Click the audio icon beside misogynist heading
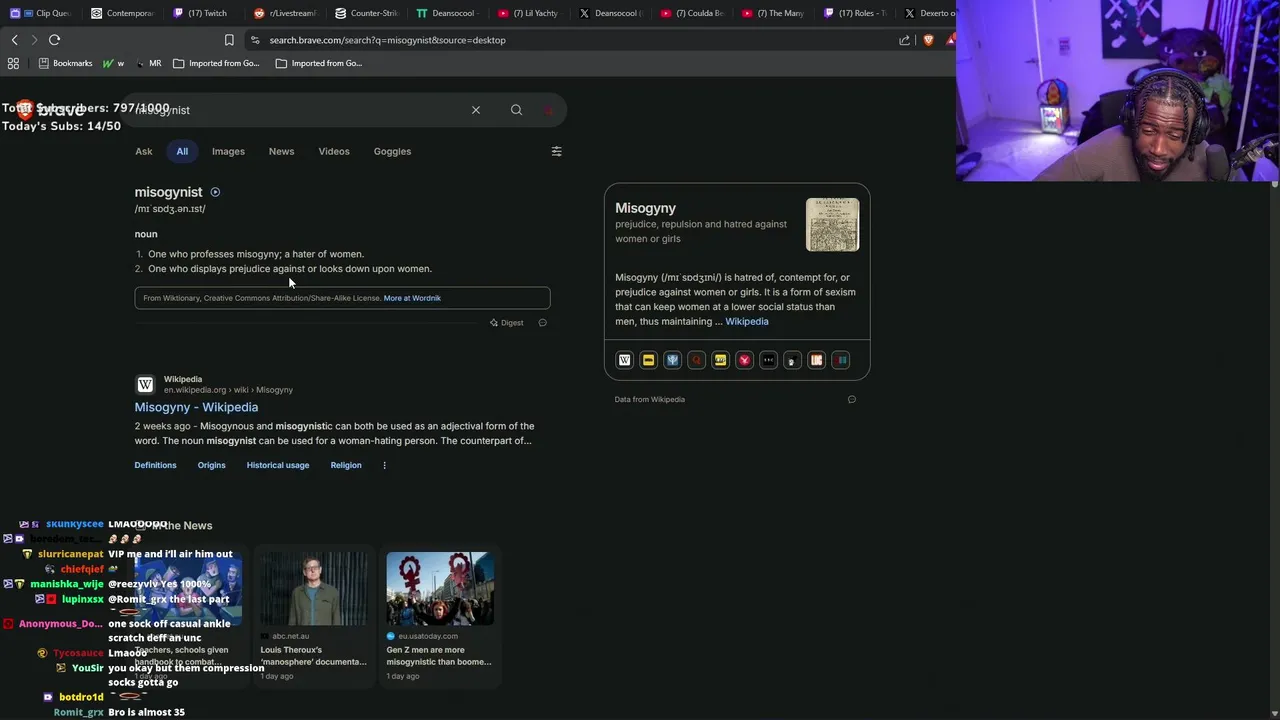Viewport: 1280px width, 720px height. (x=215, y=192)
